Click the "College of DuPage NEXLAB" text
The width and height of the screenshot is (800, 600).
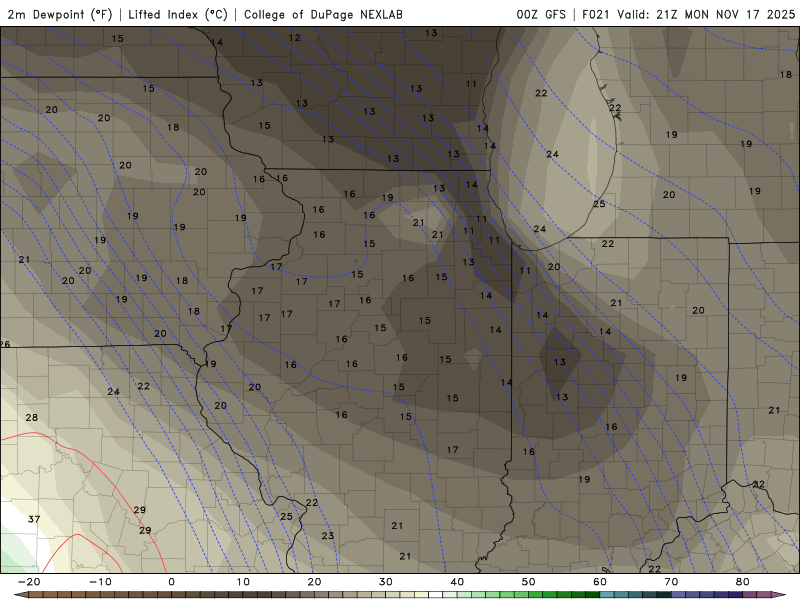click(x=323, y=14)
